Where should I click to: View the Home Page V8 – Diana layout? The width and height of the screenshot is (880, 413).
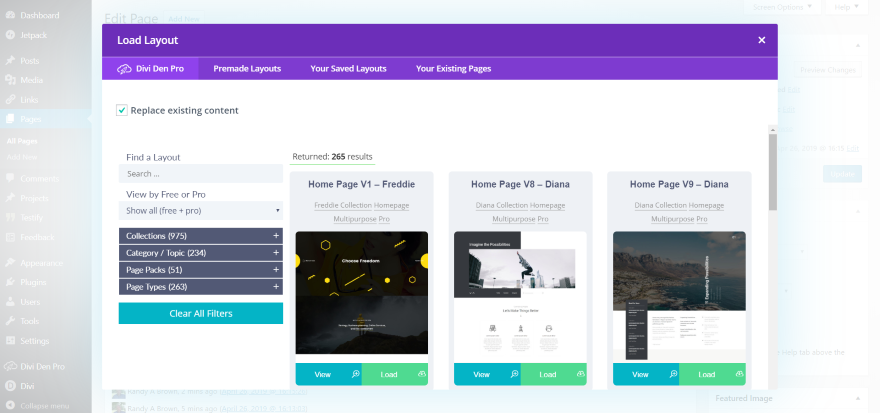click(488, 374)
